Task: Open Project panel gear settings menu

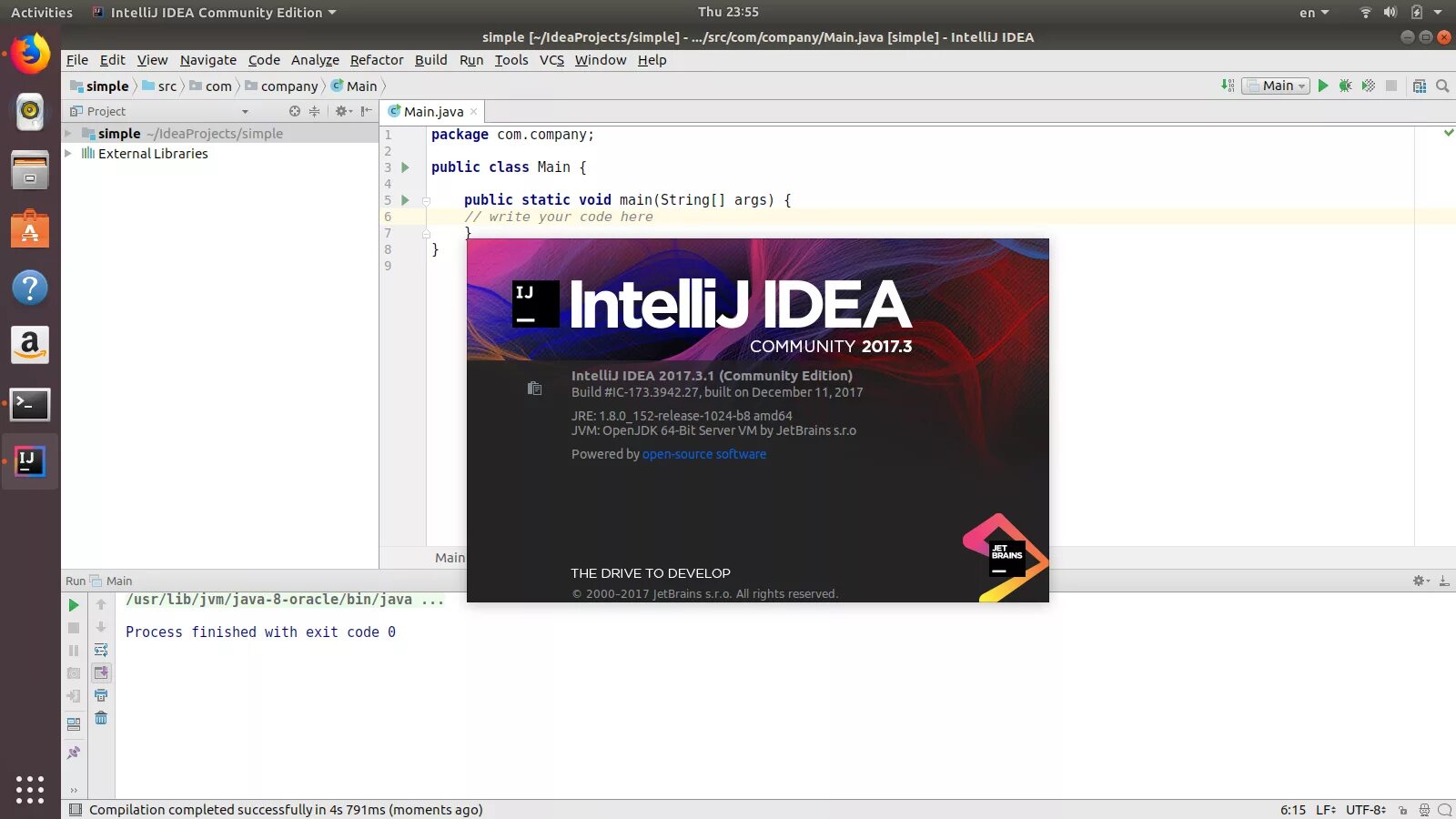Action: pos(343,111)
